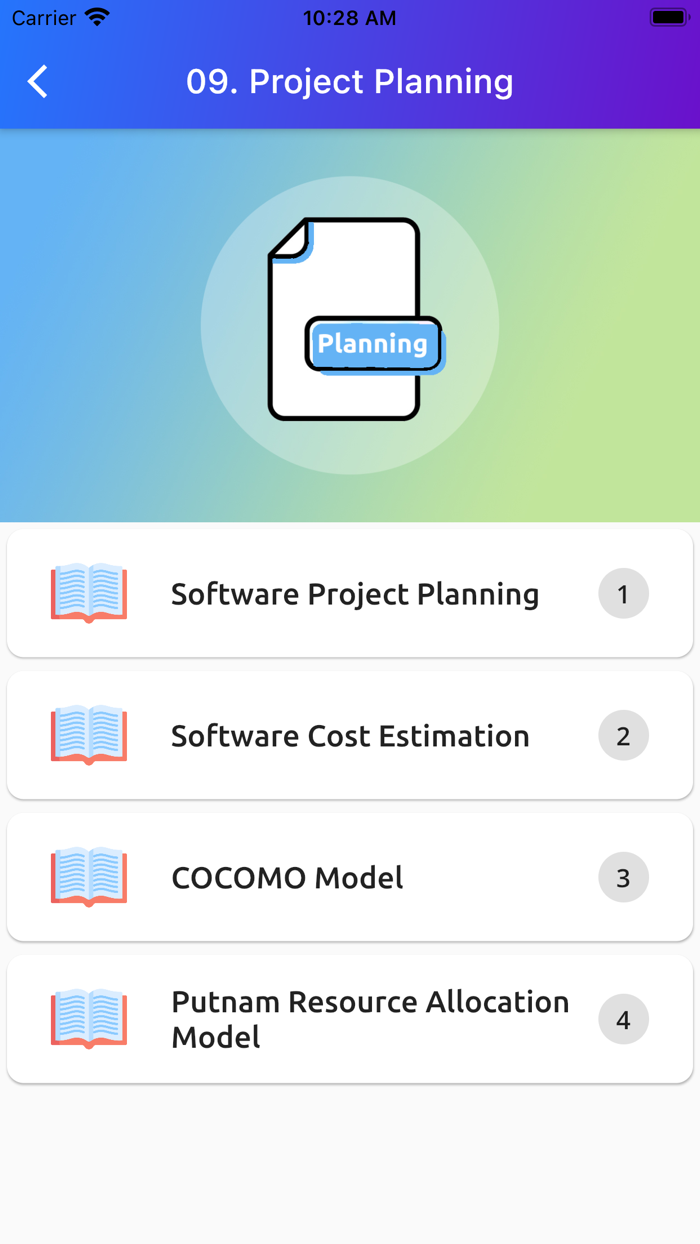
Task: Tap the Wi-Fi icon in the status bar
Action: [x=95, y=16]
